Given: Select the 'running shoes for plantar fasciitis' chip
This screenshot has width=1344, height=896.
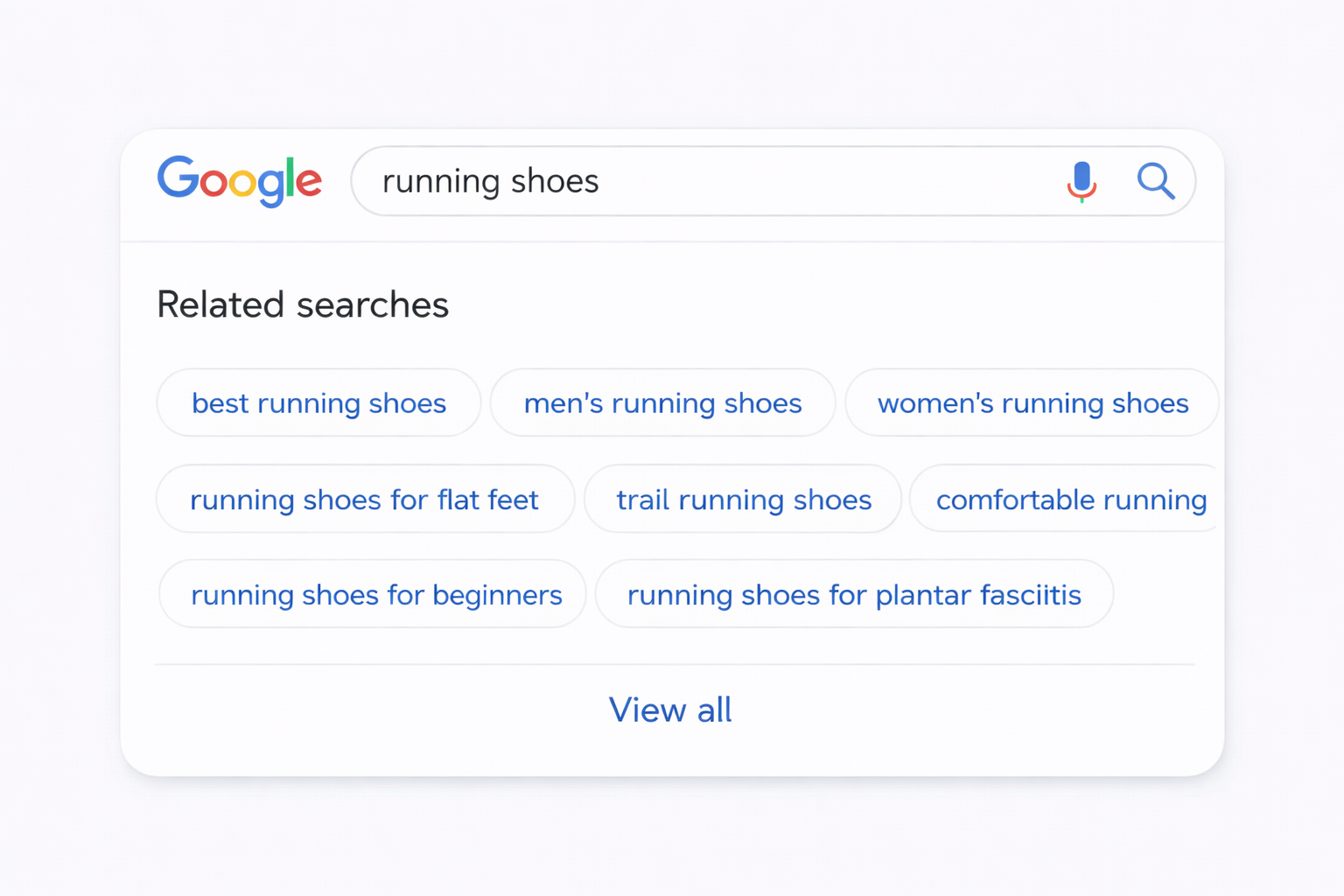Looking at the screenshot, I should pos(854,594).
